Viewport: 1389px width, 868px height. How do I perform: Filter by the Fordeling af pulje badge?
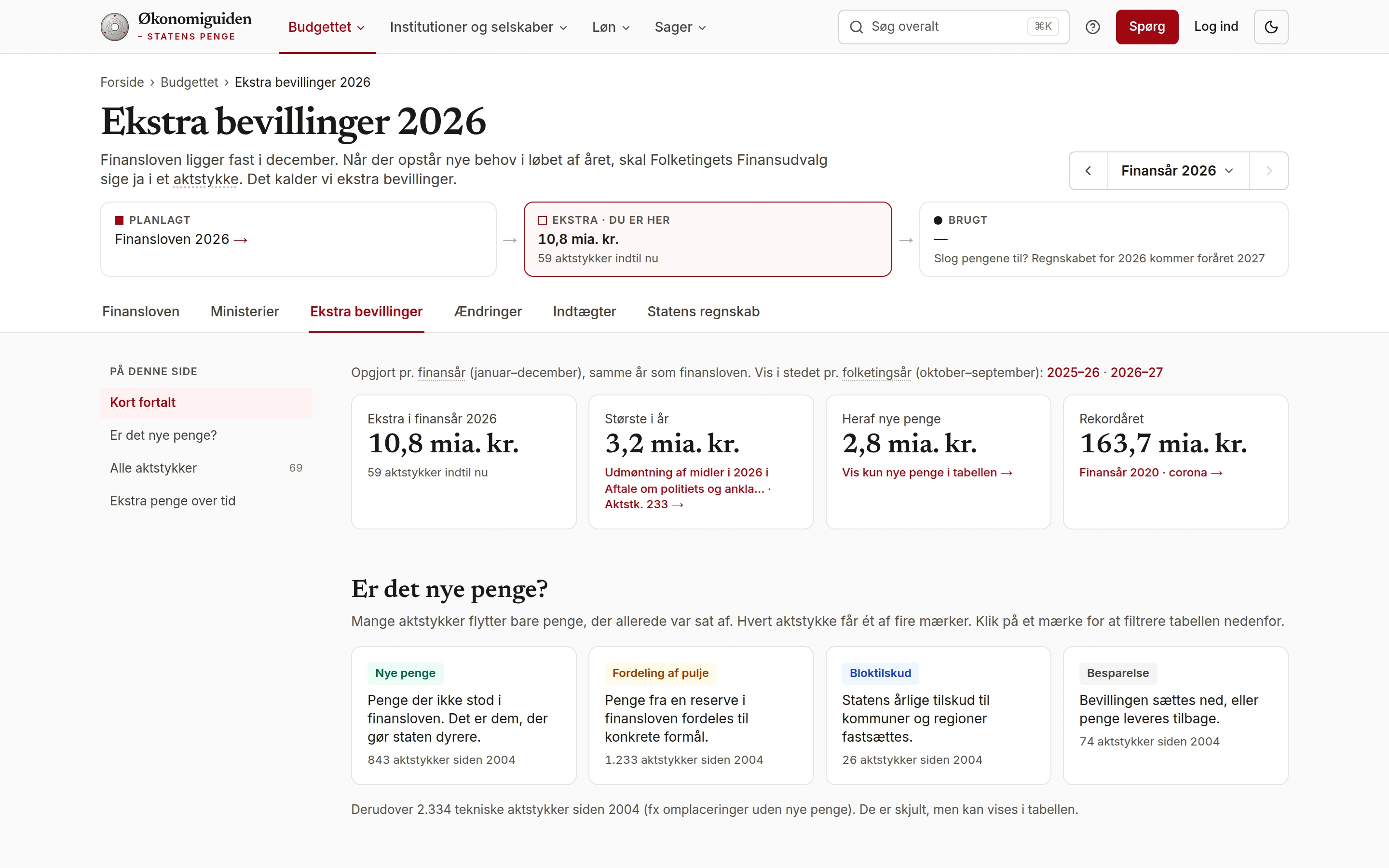tap(660, 673)
